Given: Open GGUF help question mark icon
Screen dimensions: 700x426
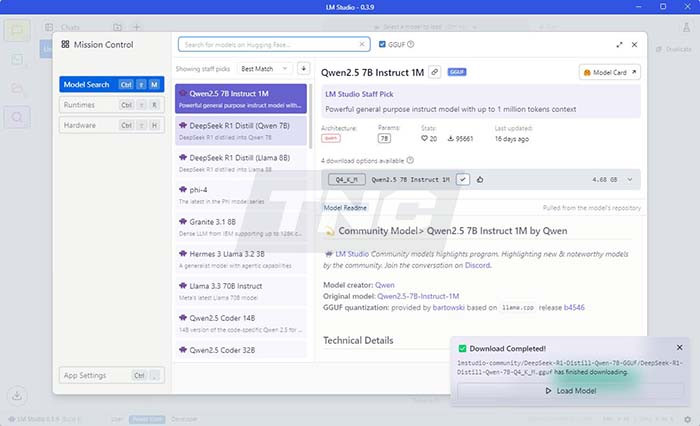Looking at the screenshot, I should click(411, 44).
